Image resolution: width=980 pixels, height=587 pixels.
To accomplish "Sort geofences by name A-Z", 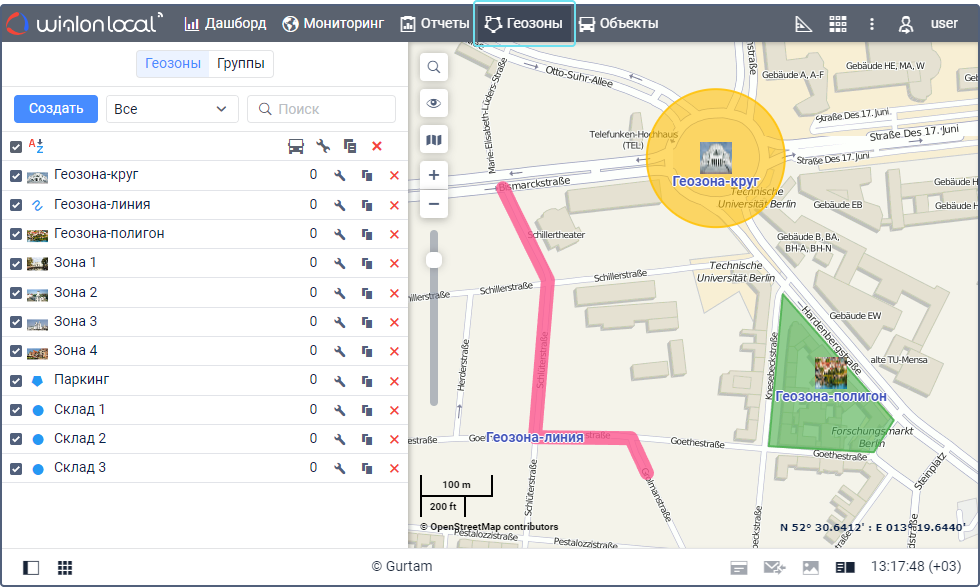I will pos(36,146).
